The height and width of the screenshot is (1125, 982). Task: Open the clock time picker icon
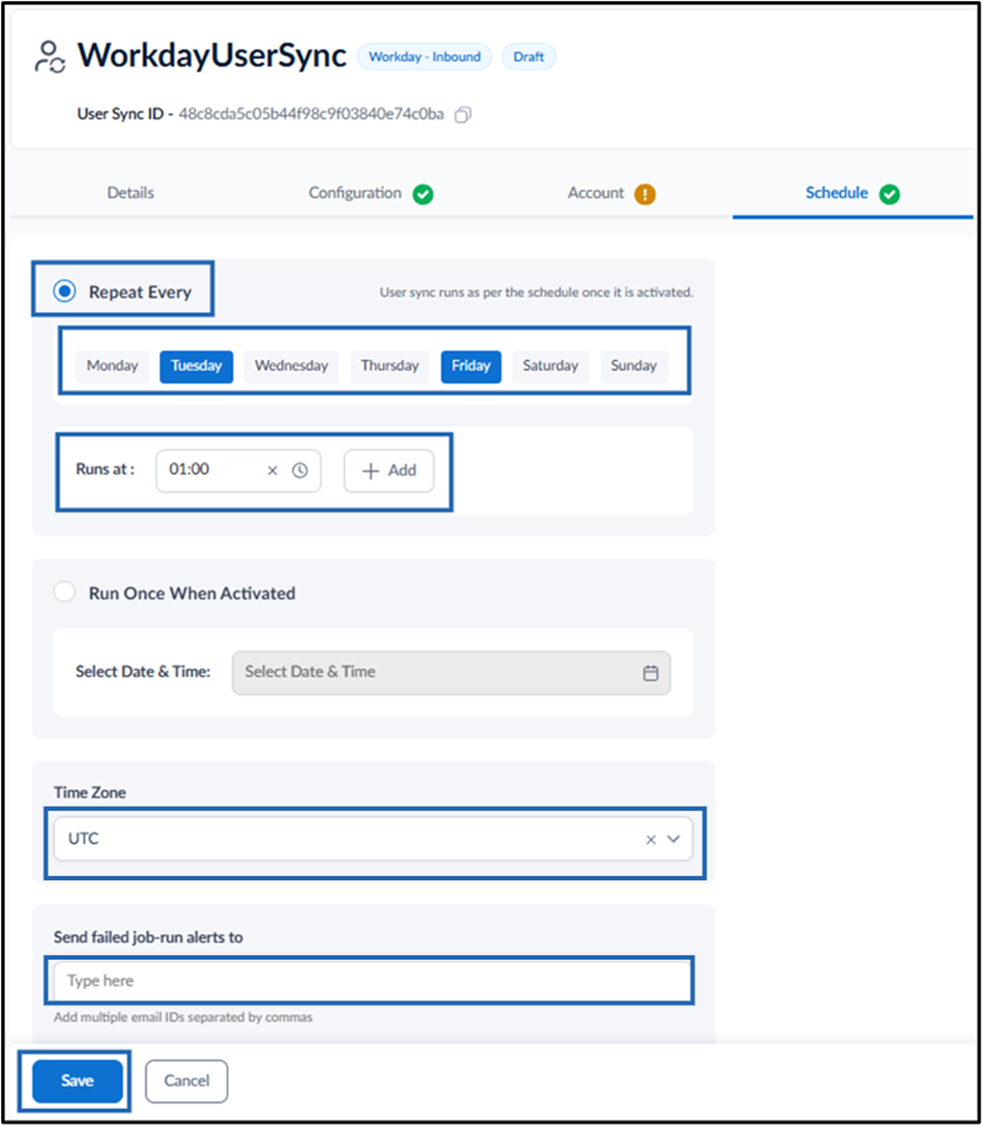point(300,471)
